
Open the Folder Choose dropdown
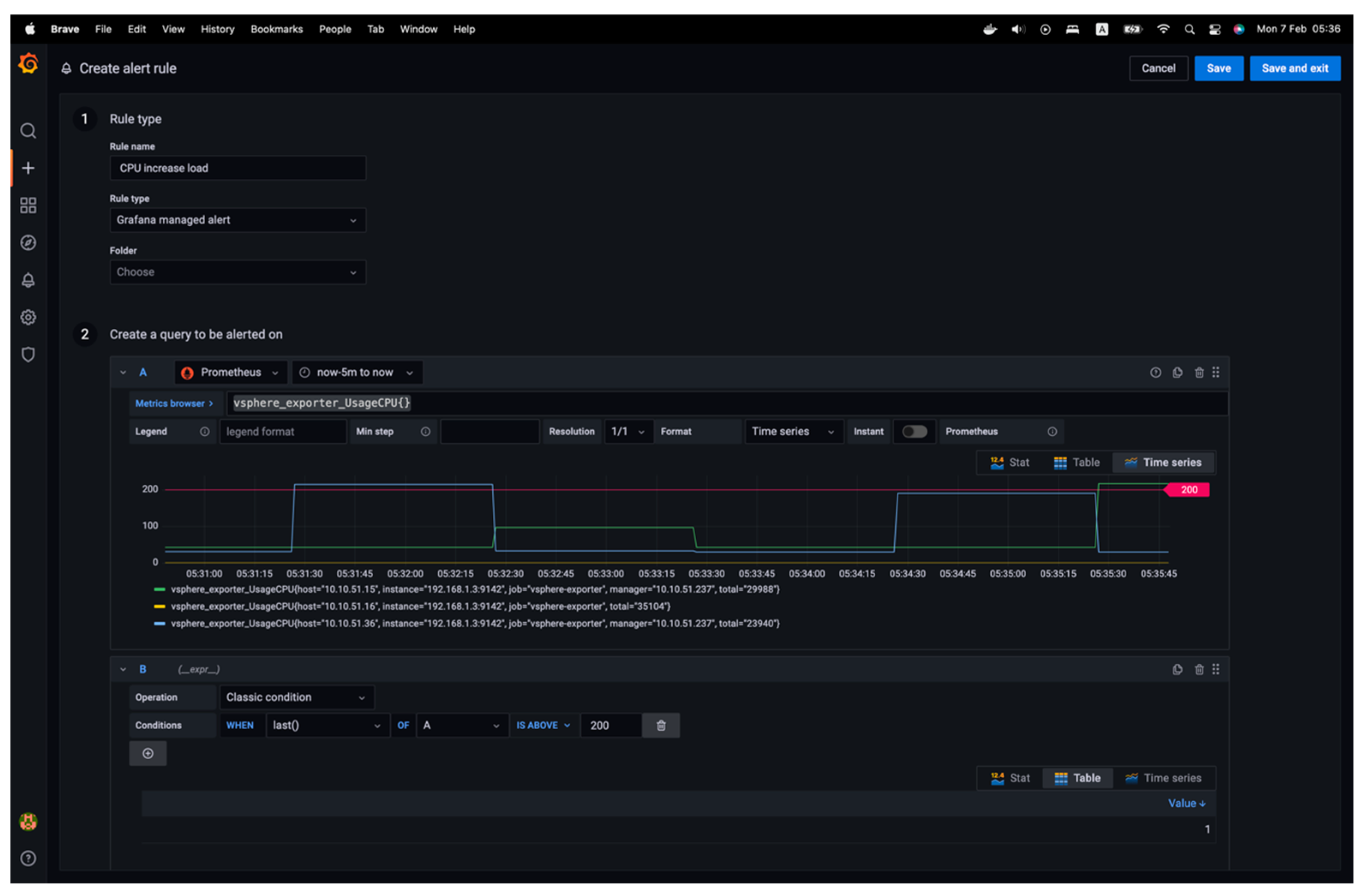[x=237, y=272]
